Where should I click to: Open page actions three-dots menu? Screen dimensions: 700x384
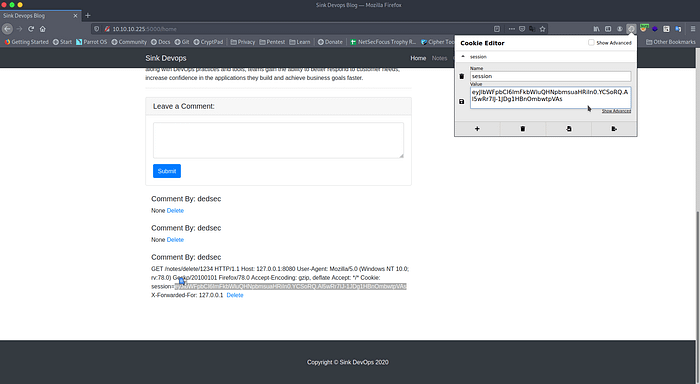512,29
